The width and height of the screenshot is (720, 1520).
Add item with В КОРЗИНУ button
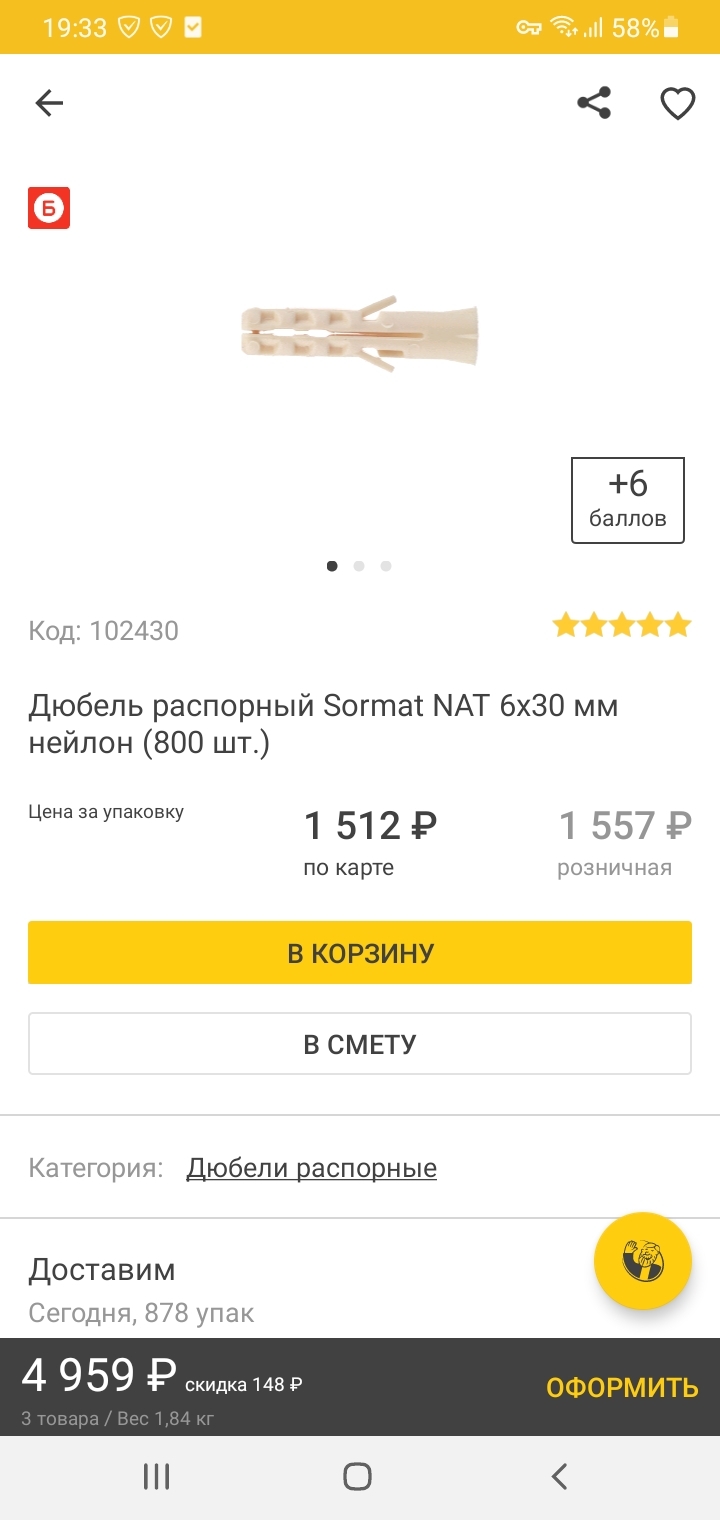point(360,952)
